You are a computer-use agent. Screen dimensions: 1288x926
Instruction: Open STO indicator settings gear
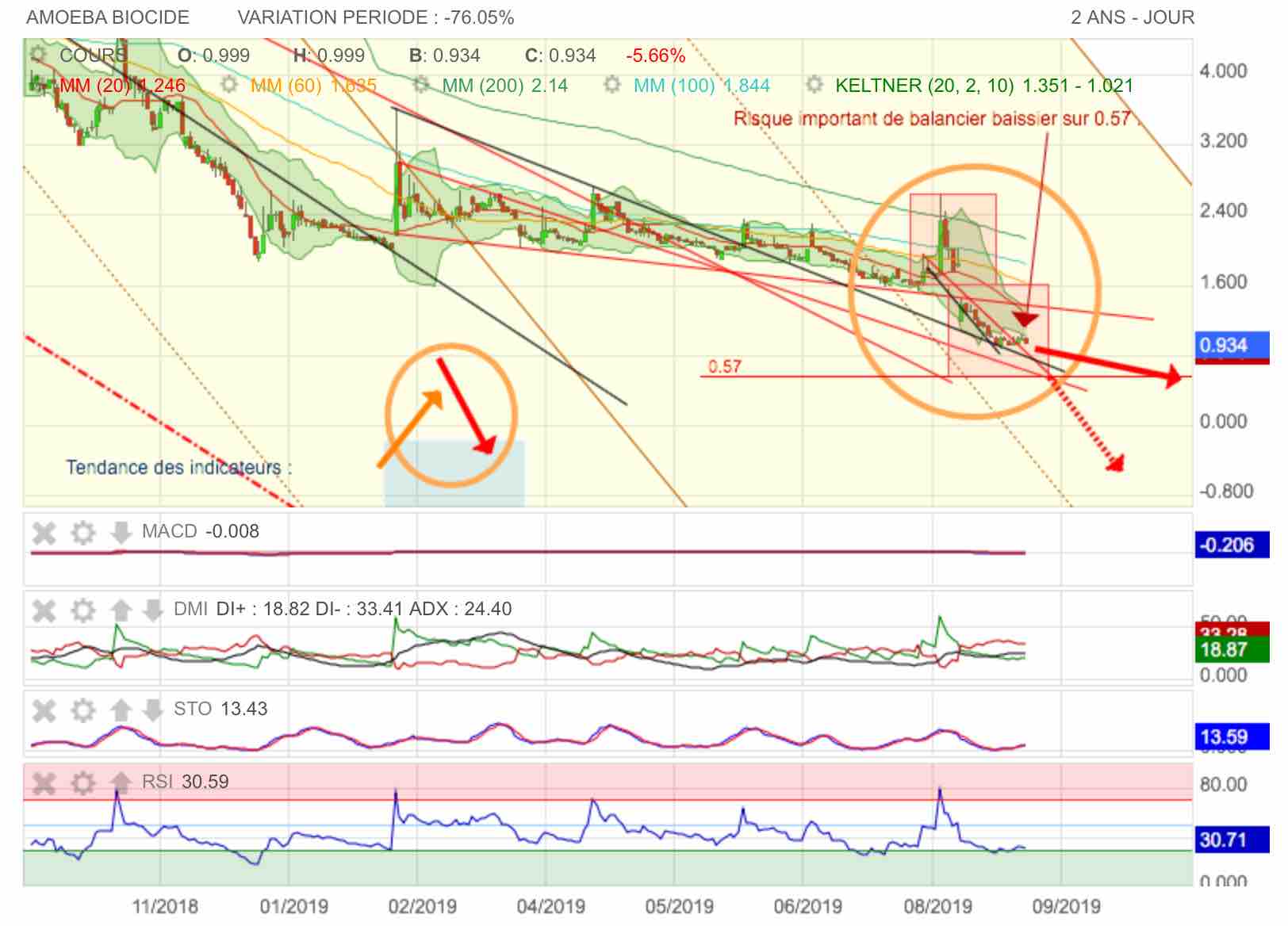[83, 710]
